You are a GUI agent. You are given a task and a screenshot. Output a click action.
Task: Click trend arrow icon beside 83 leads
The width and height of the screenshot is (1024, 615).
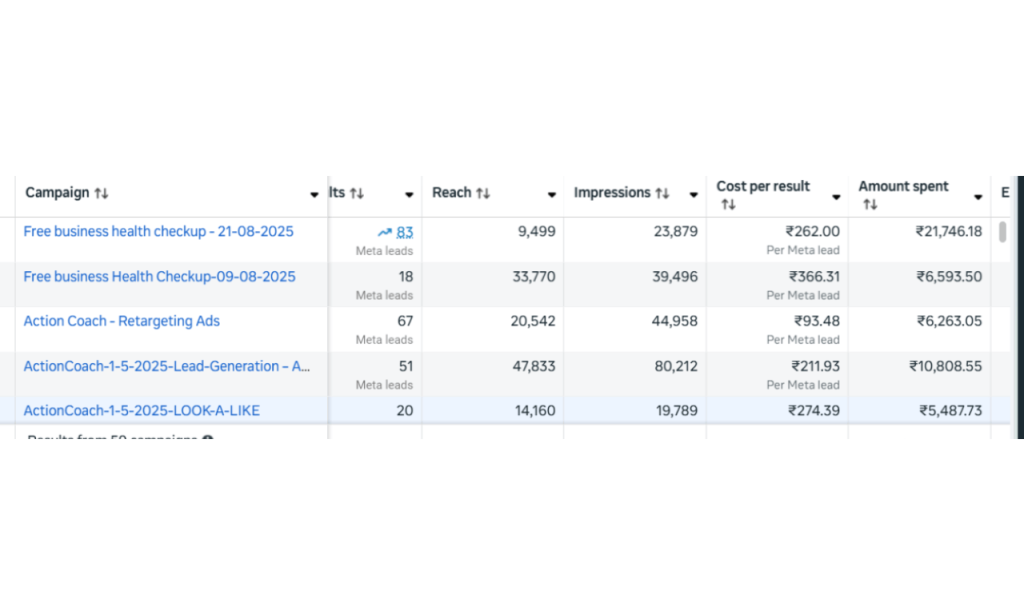point(385,232)
